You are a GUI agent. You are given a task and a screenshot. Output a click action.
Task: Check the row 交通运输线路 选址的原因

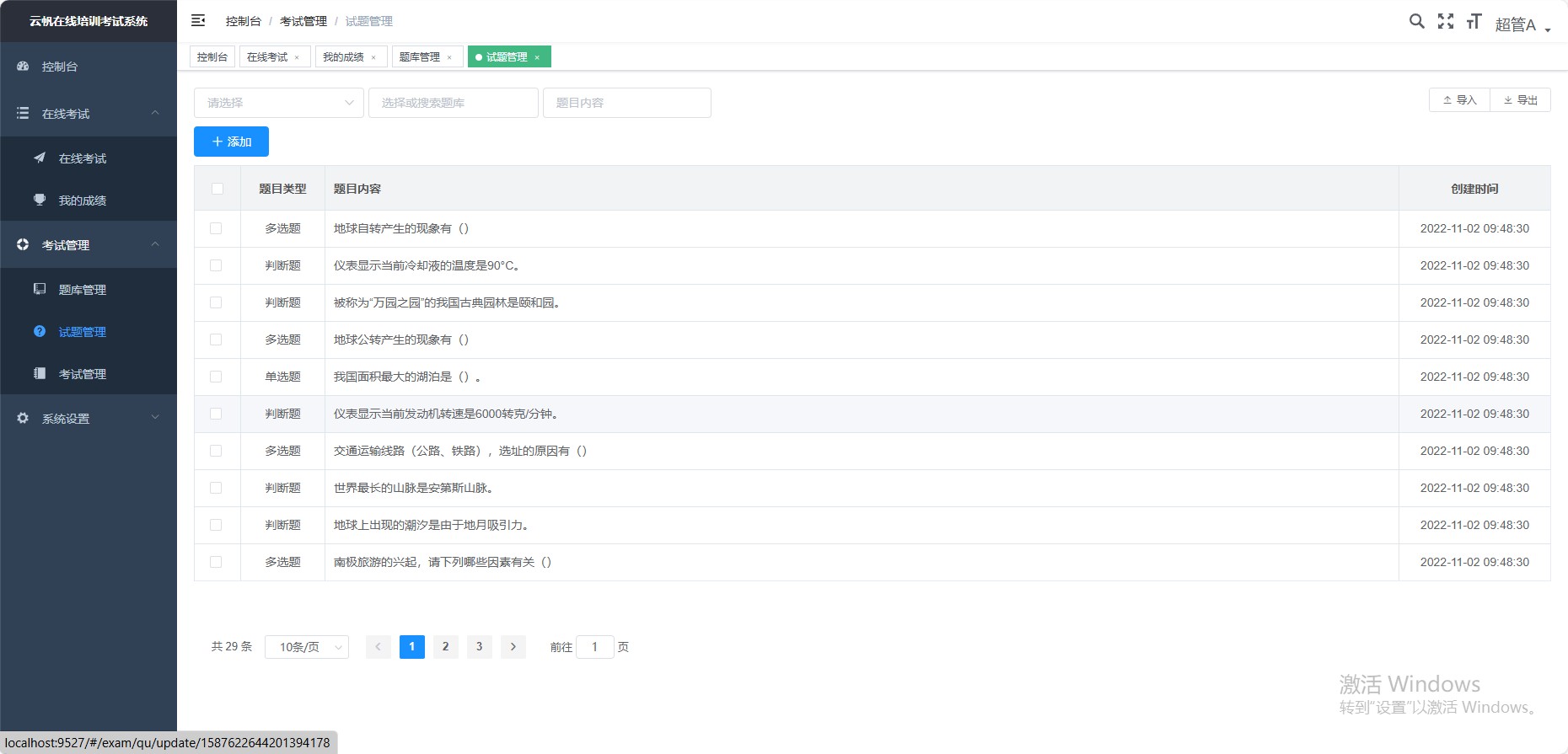[216, 451]
